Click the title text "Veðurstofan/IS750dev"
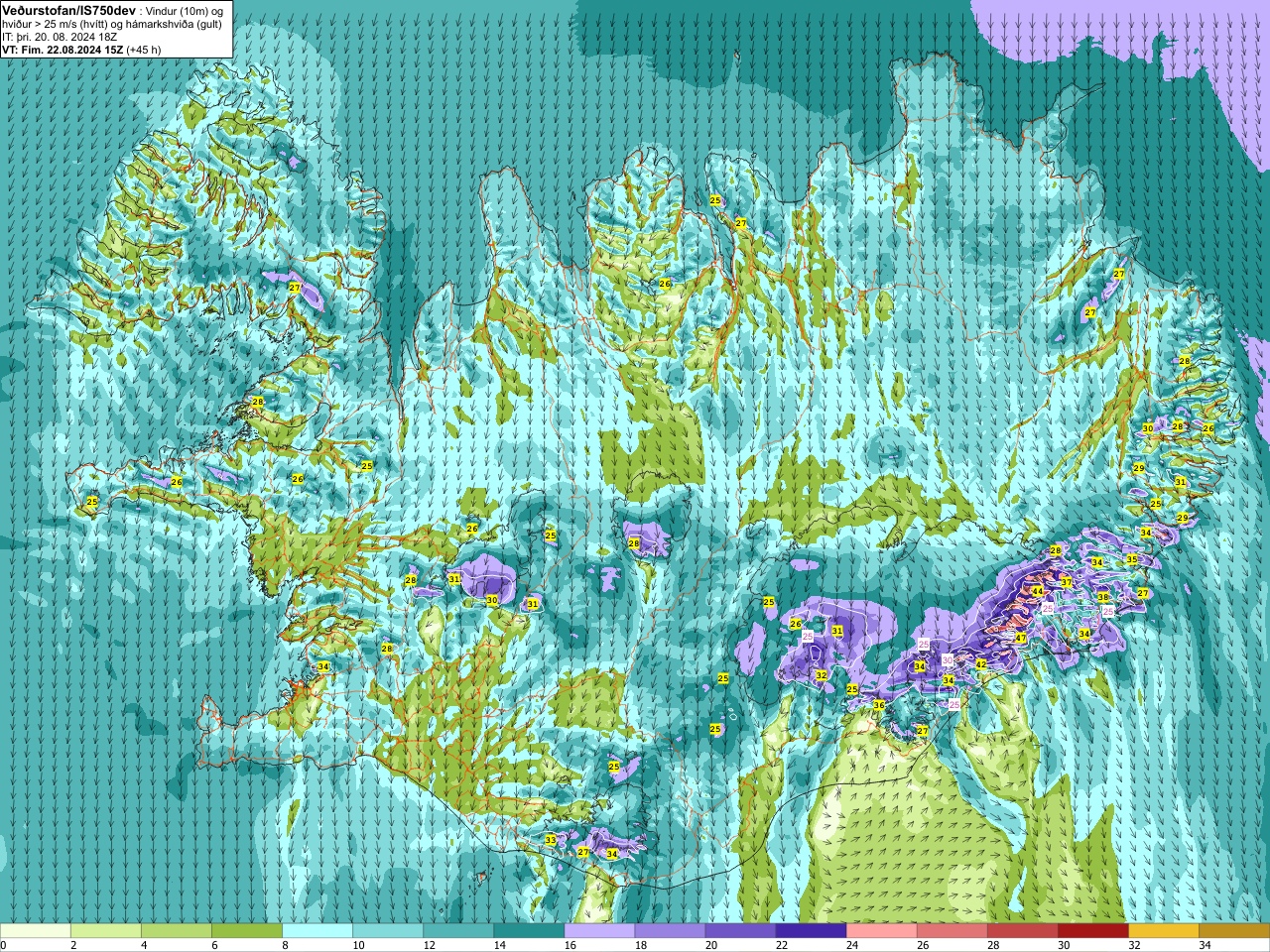The height and width of the screenshot is (952, 1270). pos(69,9)
